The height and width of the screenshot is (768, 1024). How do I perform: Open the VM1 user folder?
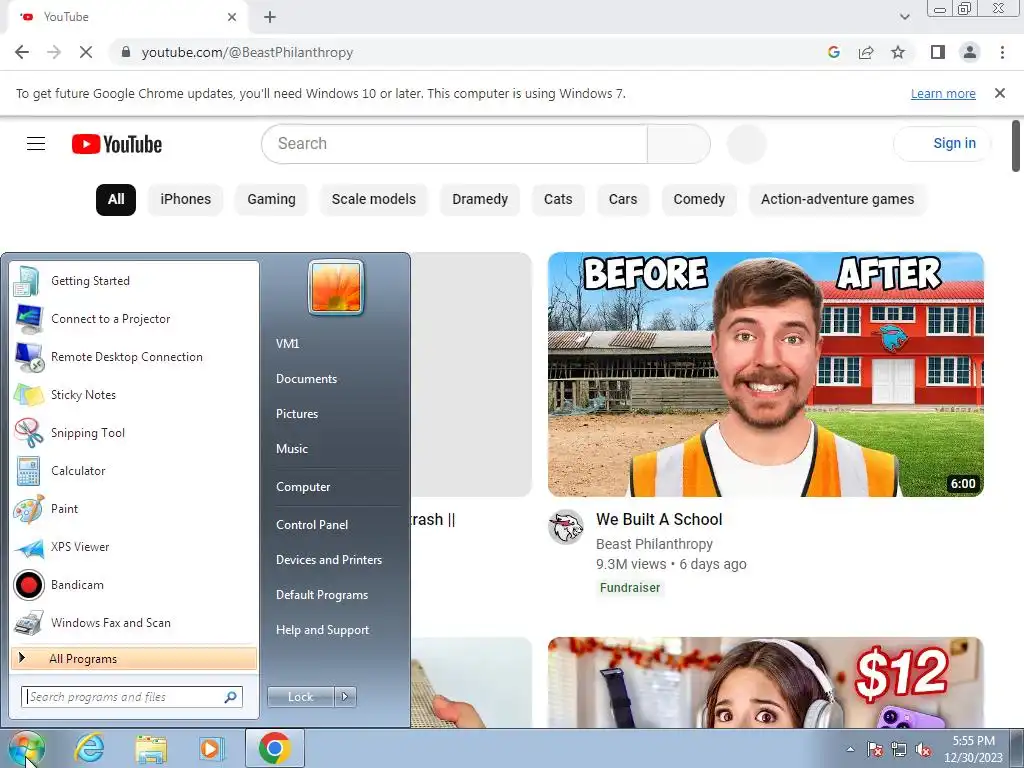[x=287, y=344]
